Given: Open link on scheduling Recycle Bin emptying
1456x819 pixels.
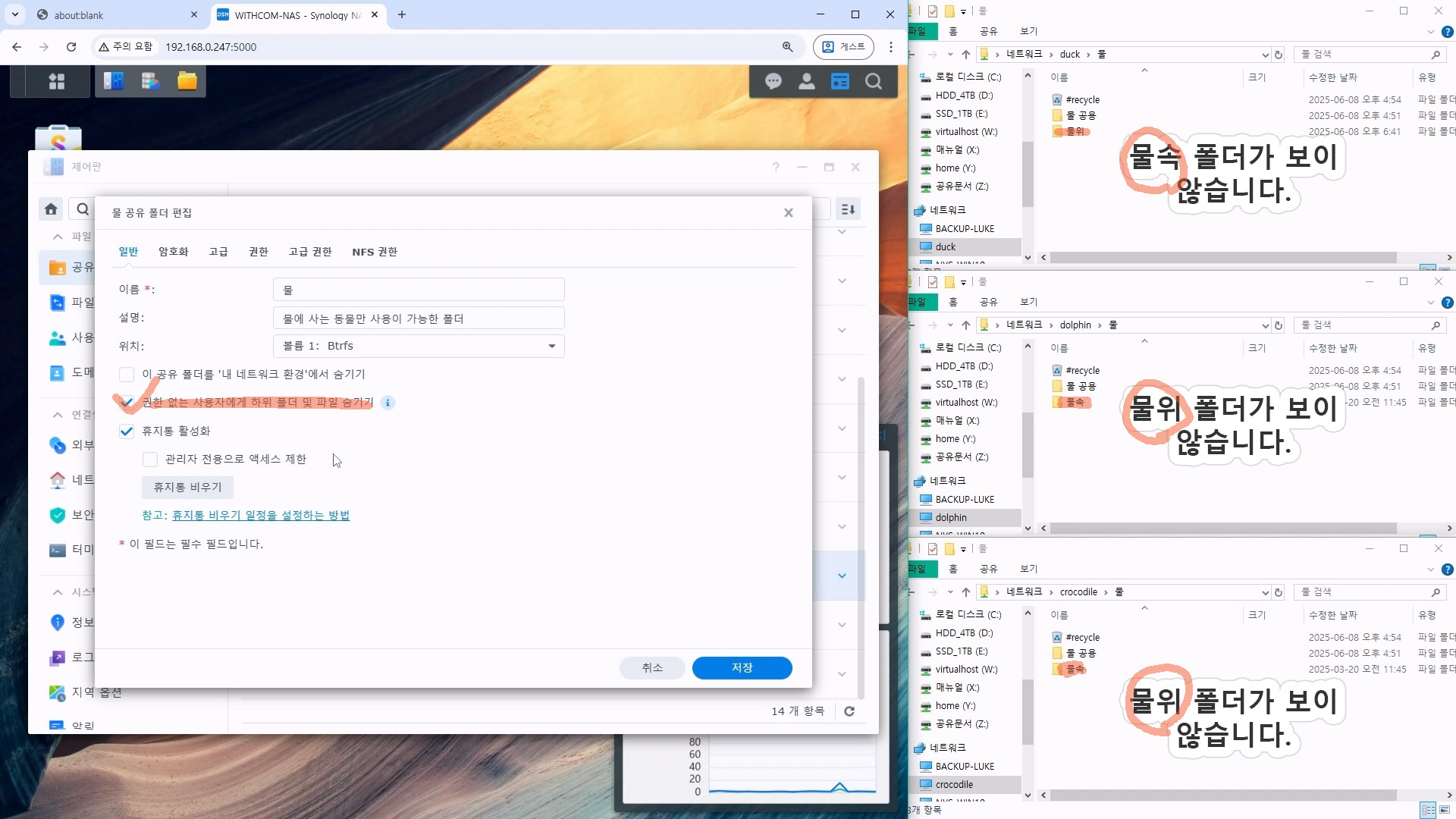Looking at the screenshot, I should click(x=261, y=516).
